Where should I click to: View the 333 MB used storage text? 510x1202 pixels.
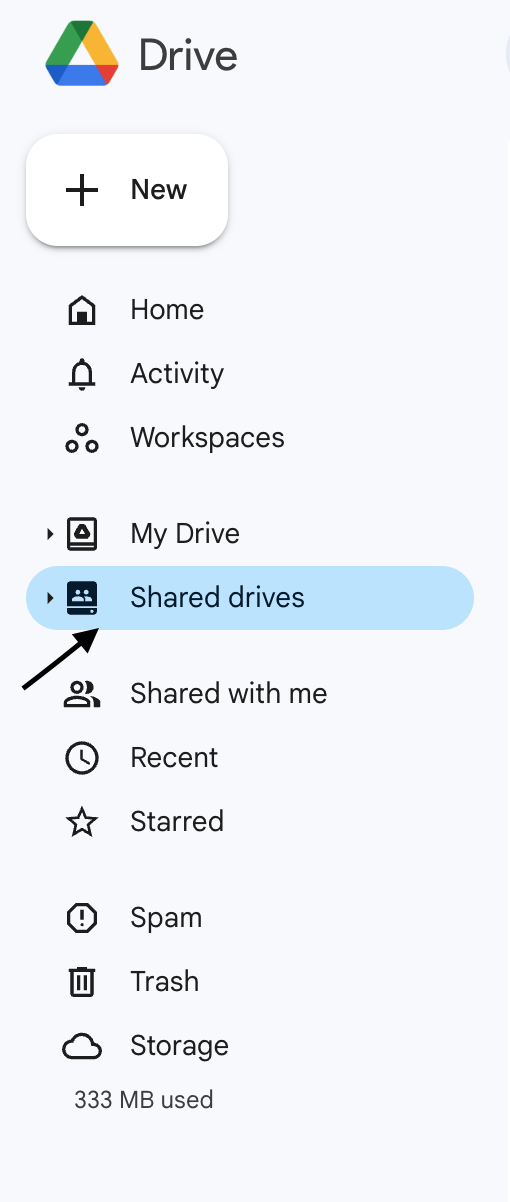pyautogui.click(x=144, y=1100)
